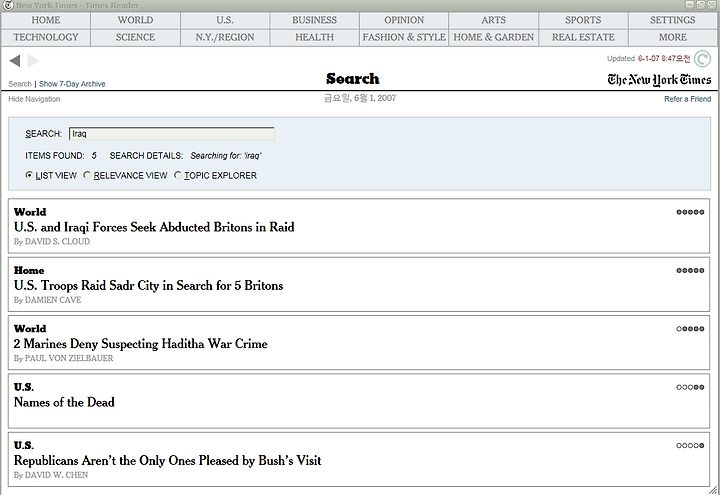
Task: Click byline By DAVID W. CHEN
Action: 51,475
